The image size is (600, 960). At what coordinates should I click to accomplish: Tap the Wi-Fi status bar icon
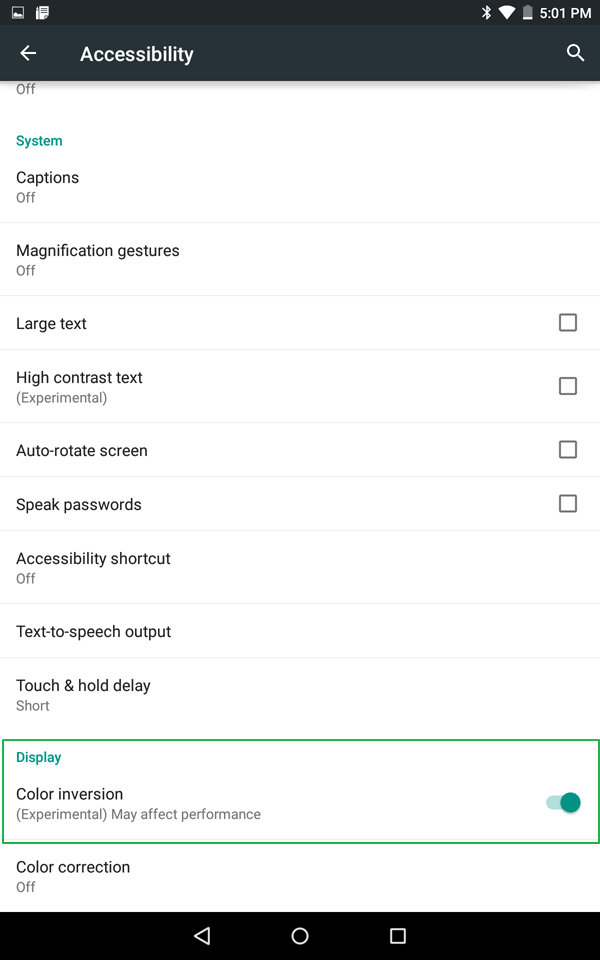506,13
